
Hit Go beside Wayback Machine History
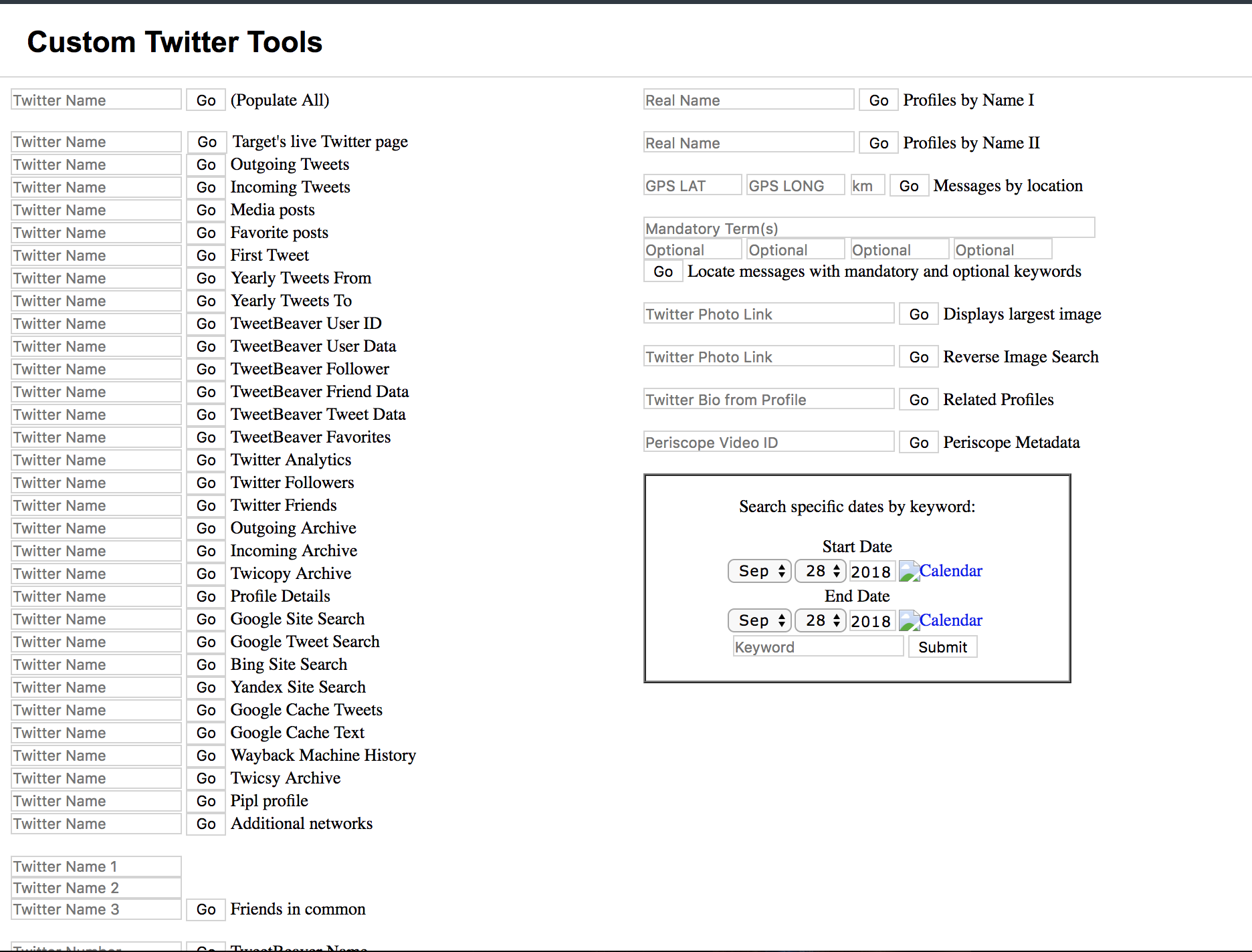pyautogui.click(x=206, y=755)
